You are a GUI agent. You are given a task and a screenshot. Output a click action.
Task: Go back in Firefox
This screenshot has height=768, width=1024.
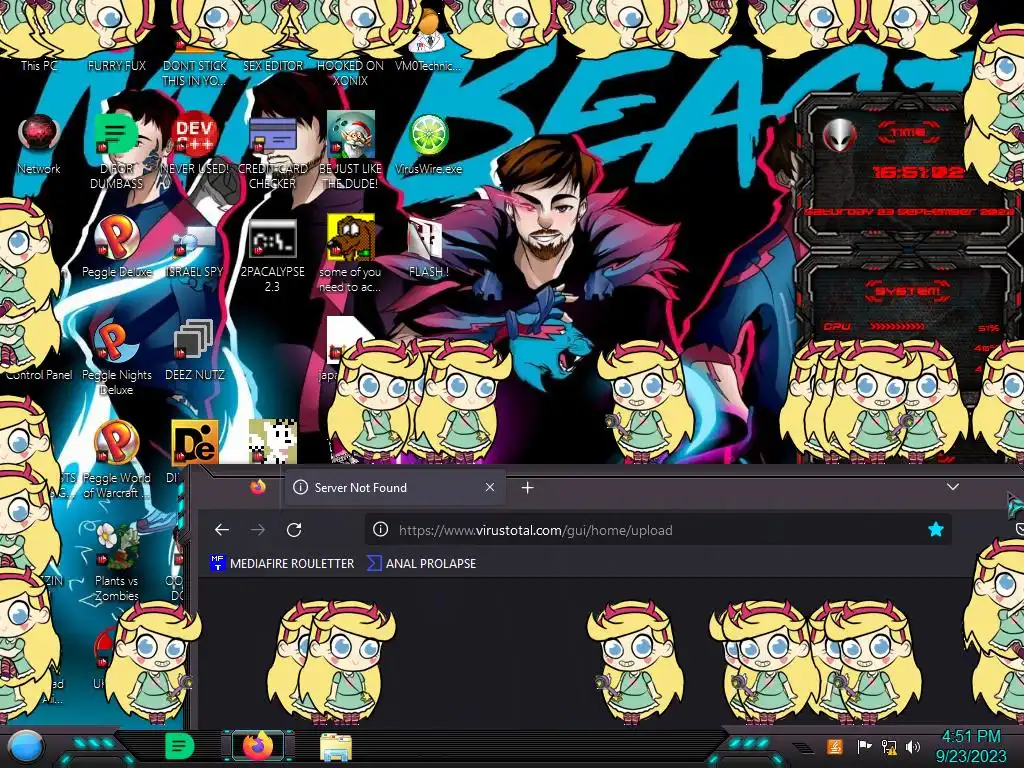[222, 530]
